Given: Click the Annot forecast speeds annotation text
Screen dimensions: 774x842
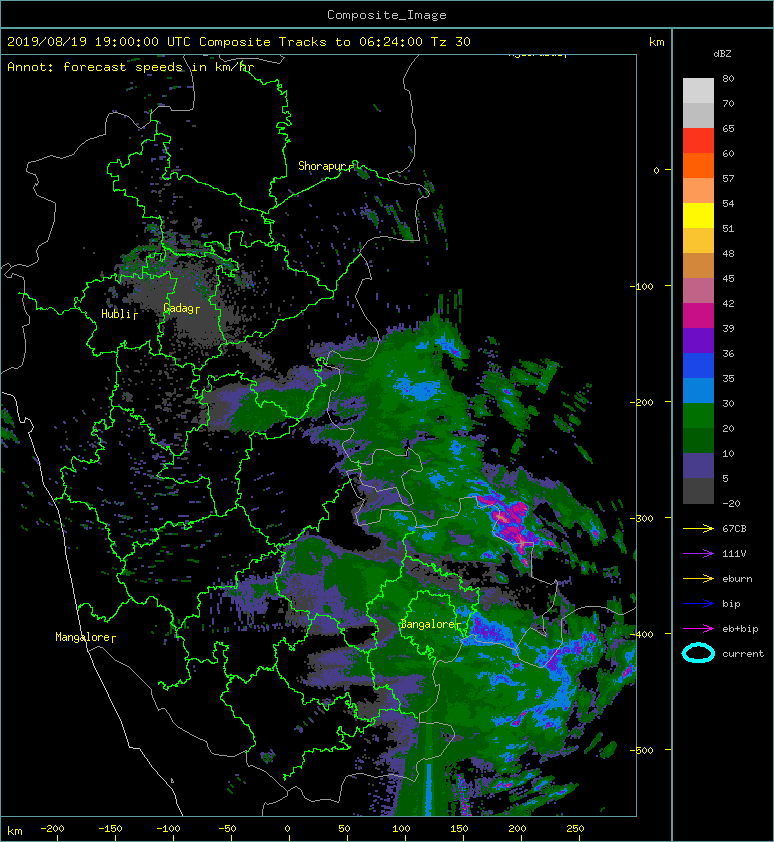Looking at the screenshot, I should (x=131, y=67).
